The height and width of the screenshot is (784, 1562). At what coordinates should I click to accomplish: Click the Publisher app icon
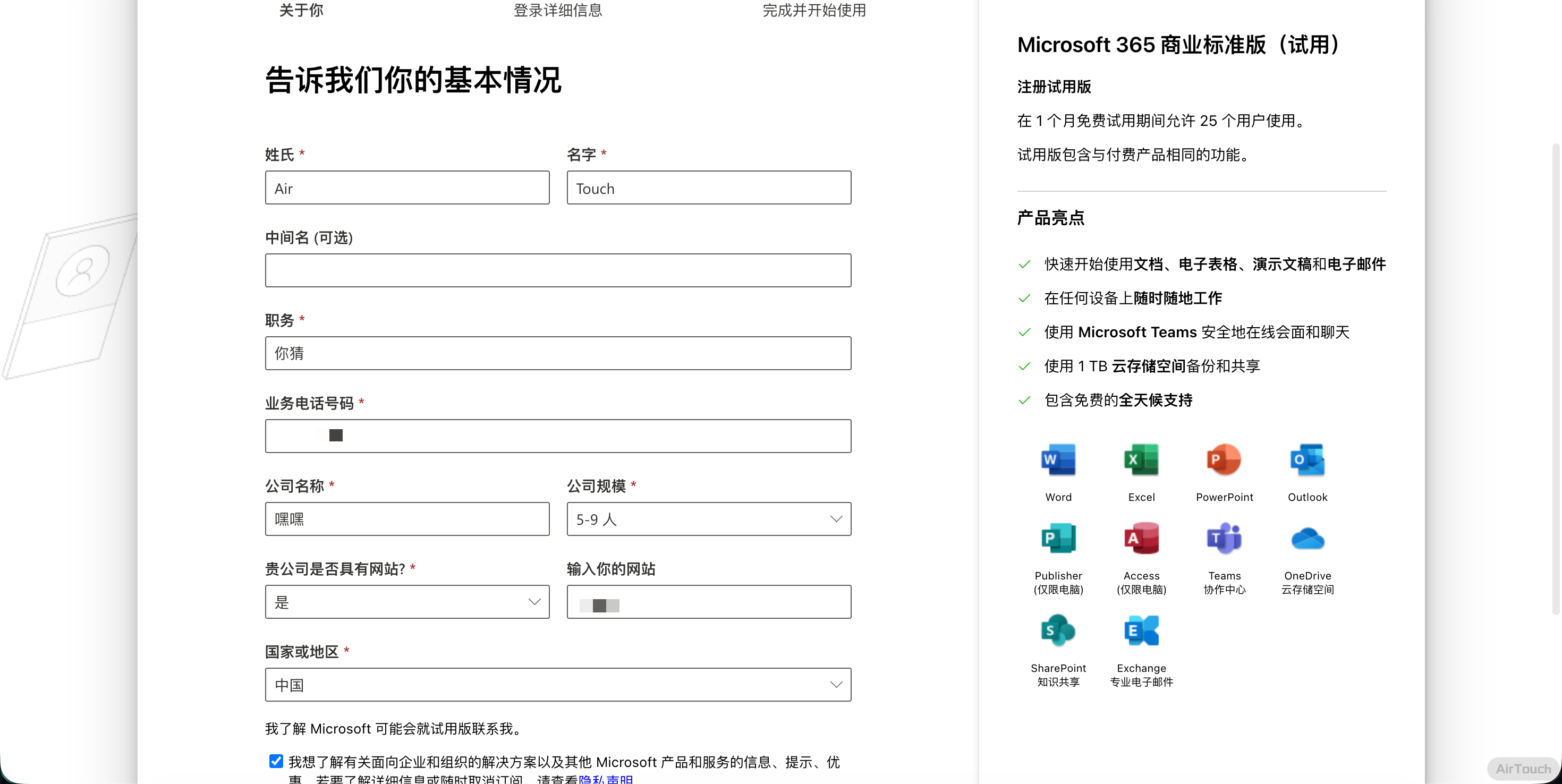coord(1058,539)
